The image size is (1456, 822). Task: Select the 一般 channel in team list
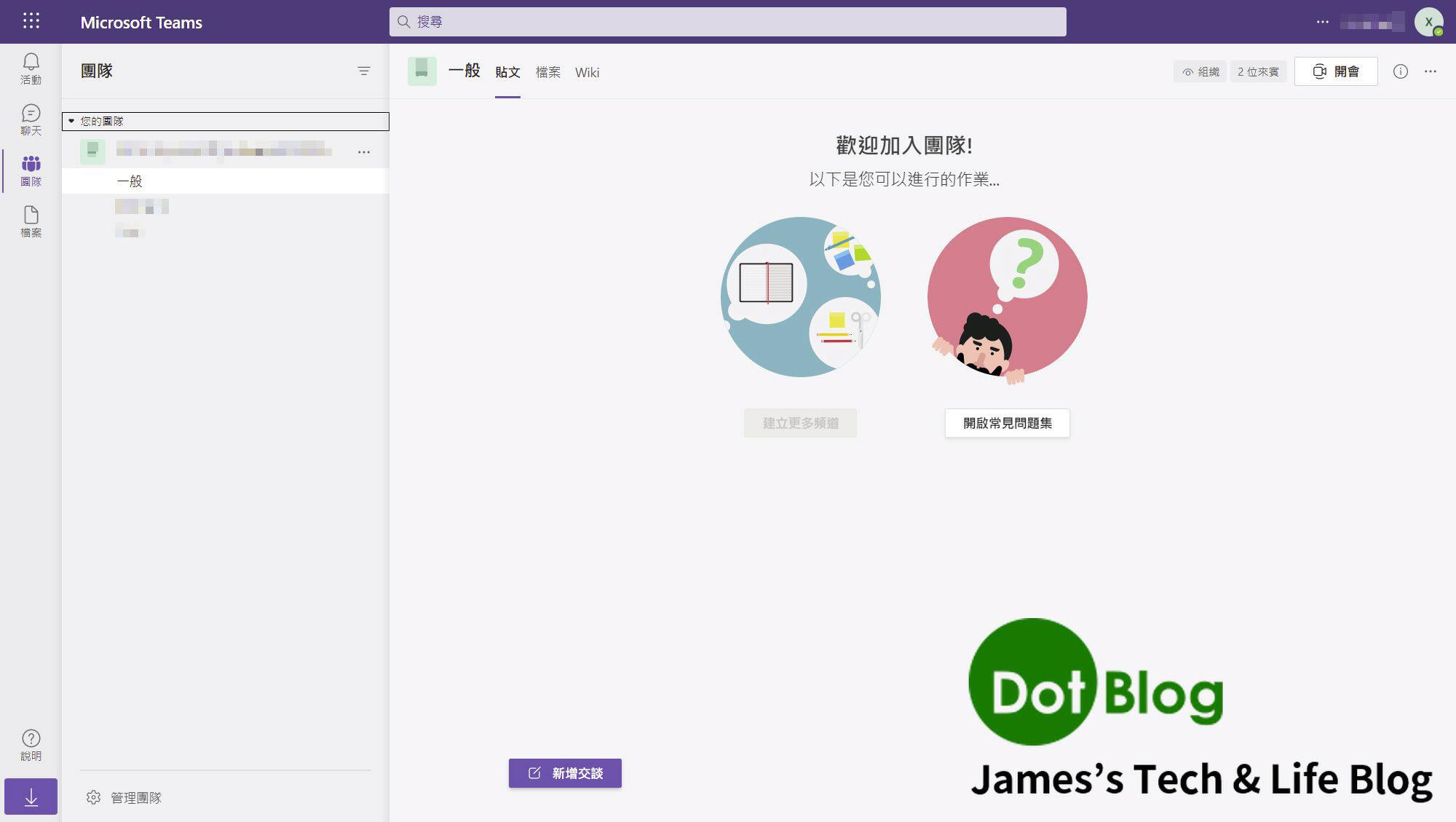pos(130,181)
